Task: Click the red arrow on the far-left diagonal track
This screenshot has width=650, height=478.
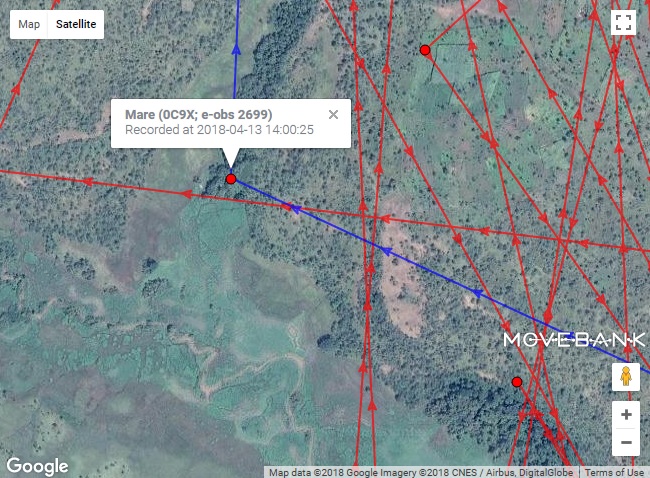Action: (x=16, y=88)
